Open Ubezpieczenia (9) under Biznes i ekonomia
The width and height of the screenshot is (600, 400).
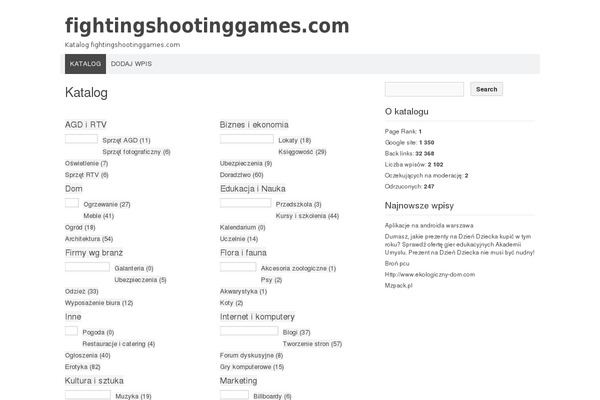pos(246,163)
